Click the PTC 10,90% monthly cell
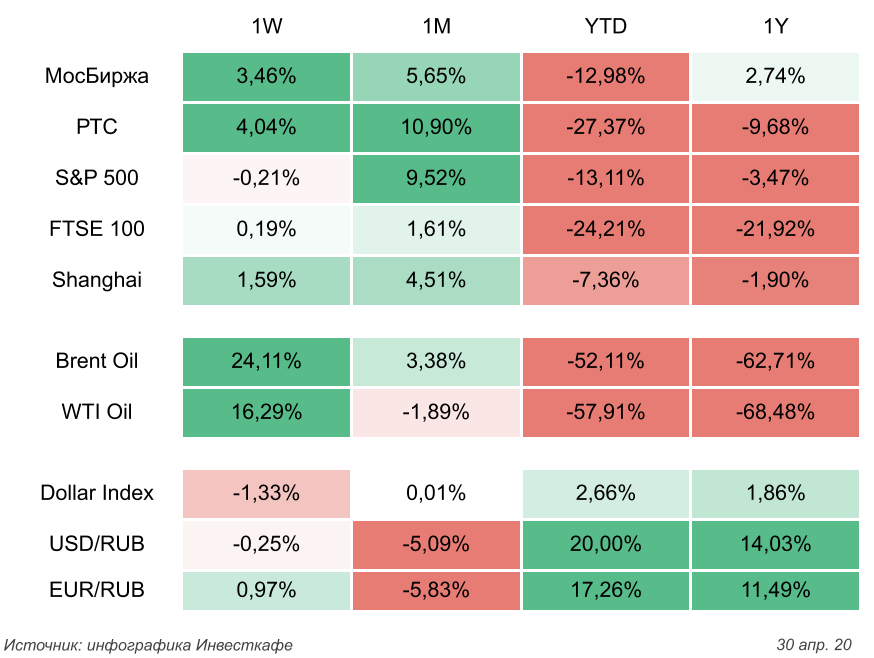874x658 pixels. tap(436, 127)
